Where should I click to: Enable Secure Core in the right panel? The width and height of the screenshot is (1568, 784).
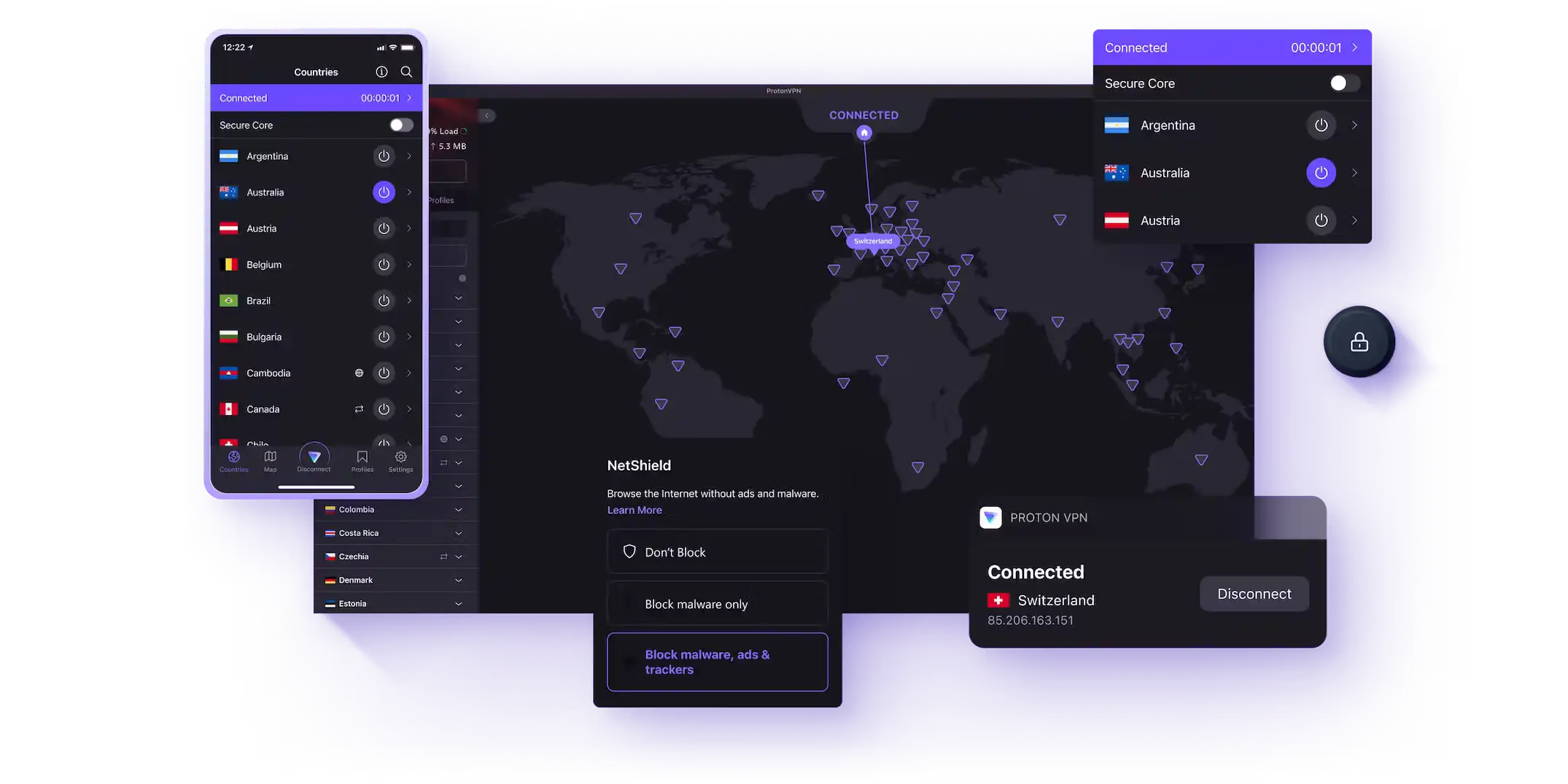click(x=1343, y=84)
